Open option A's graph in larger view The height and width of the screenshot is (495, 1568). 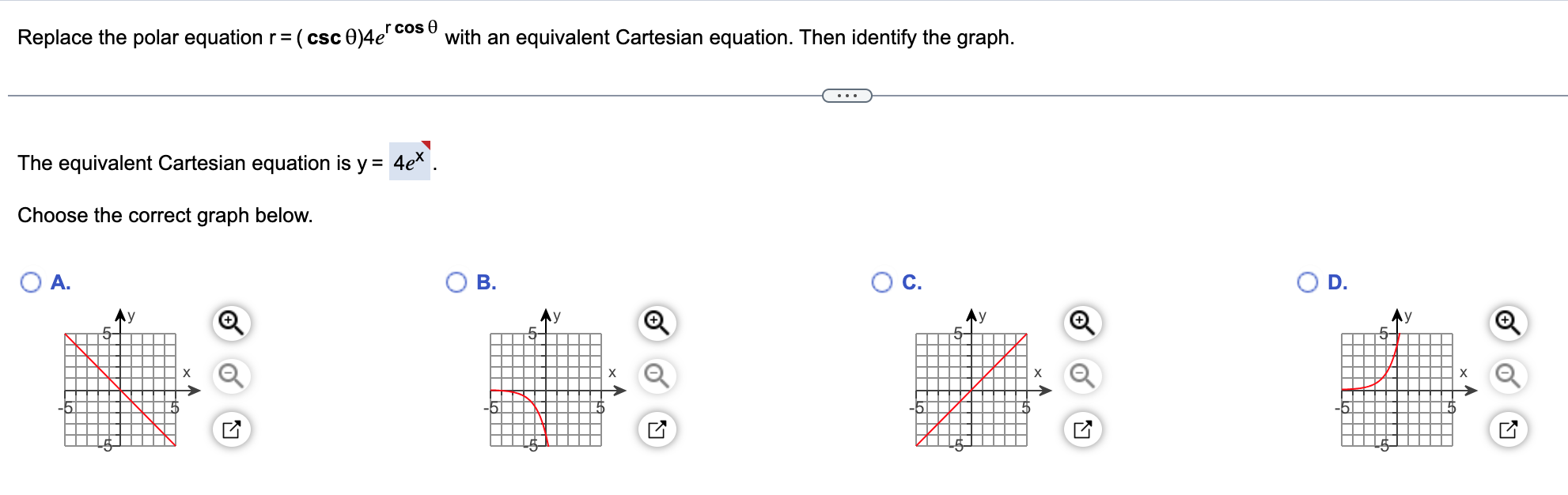coord(233,429)
